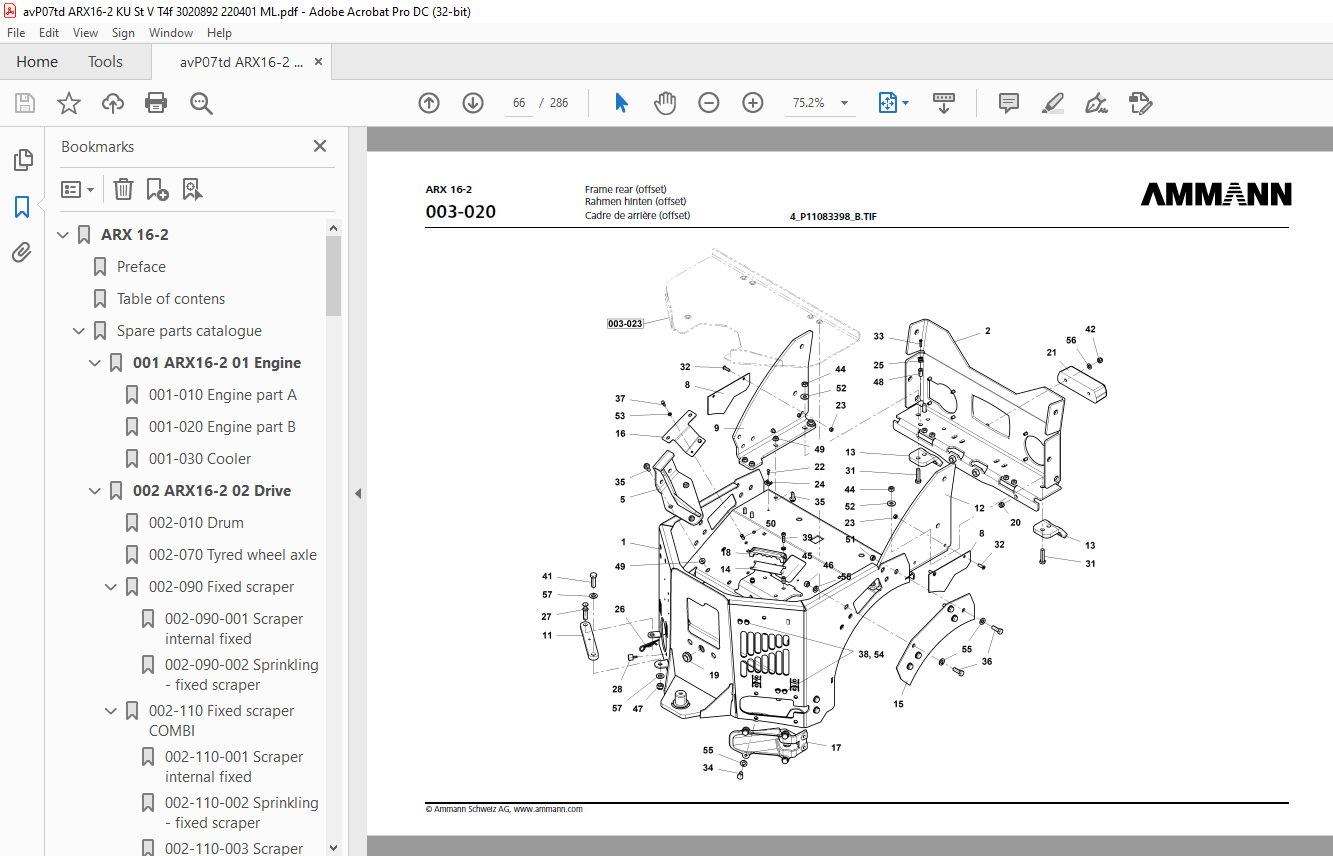The image size is (1333, 856).
Task: Bookmark the file with the star icon
Action: pyautogui.click(x=69, y=103)
